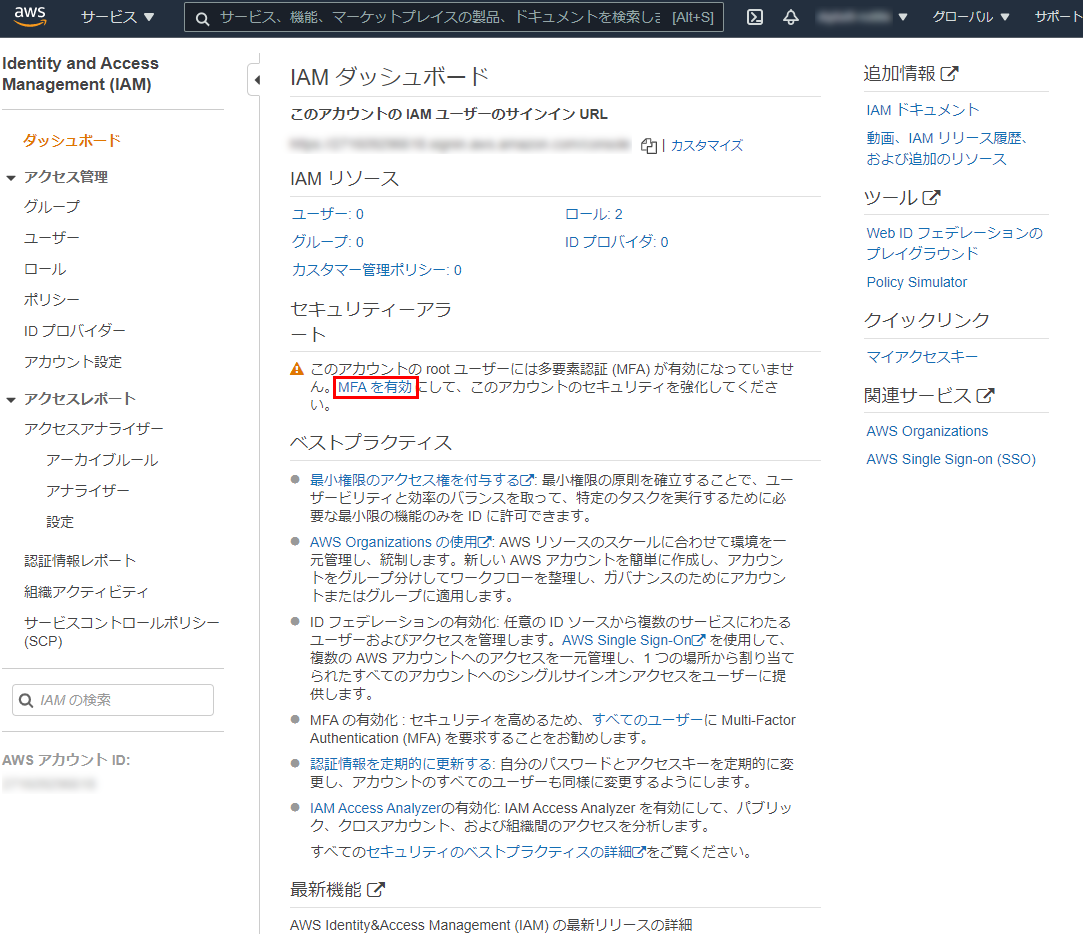The width and height of the screenshot is (1083, 938).
Task: Collapse the アクセスレポート section
Action: coord(11,399)
